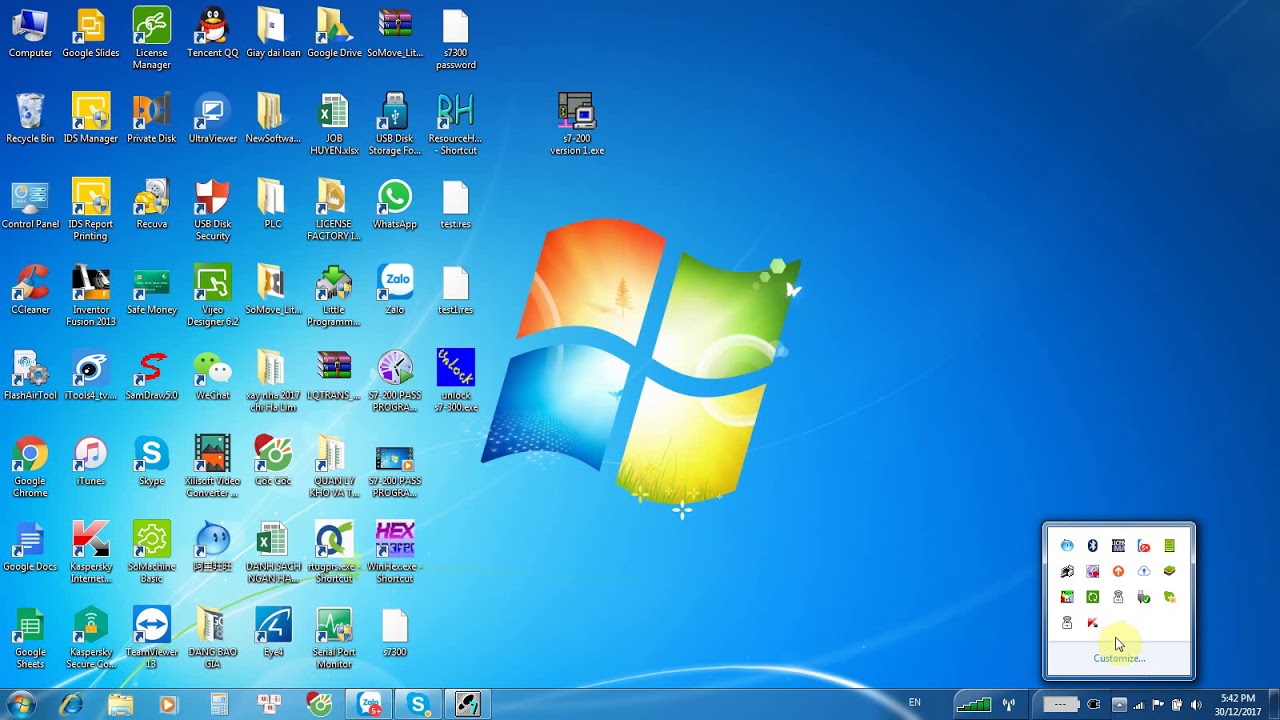1280x720 pixels.
Task: Select Kaspersky Internet Security icon
Action: tap(90, 553)
